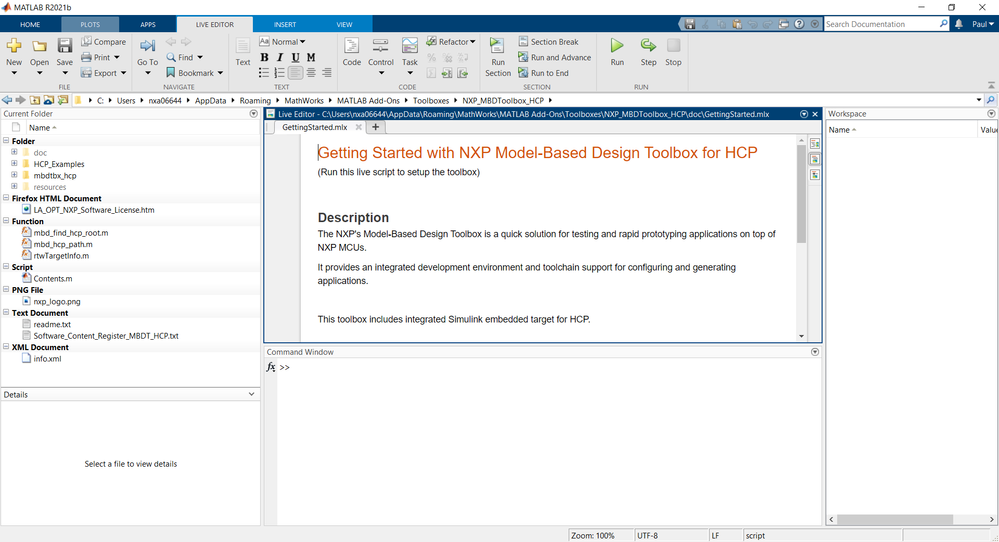Close the GettingStarted.mlx tab
The image size is (999, 542).
359,127
